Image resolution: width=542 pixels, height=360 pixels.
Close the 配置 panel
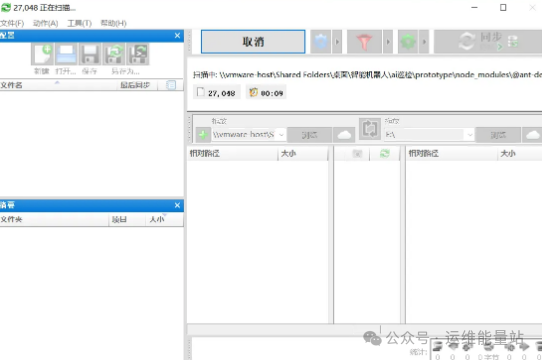177,36
